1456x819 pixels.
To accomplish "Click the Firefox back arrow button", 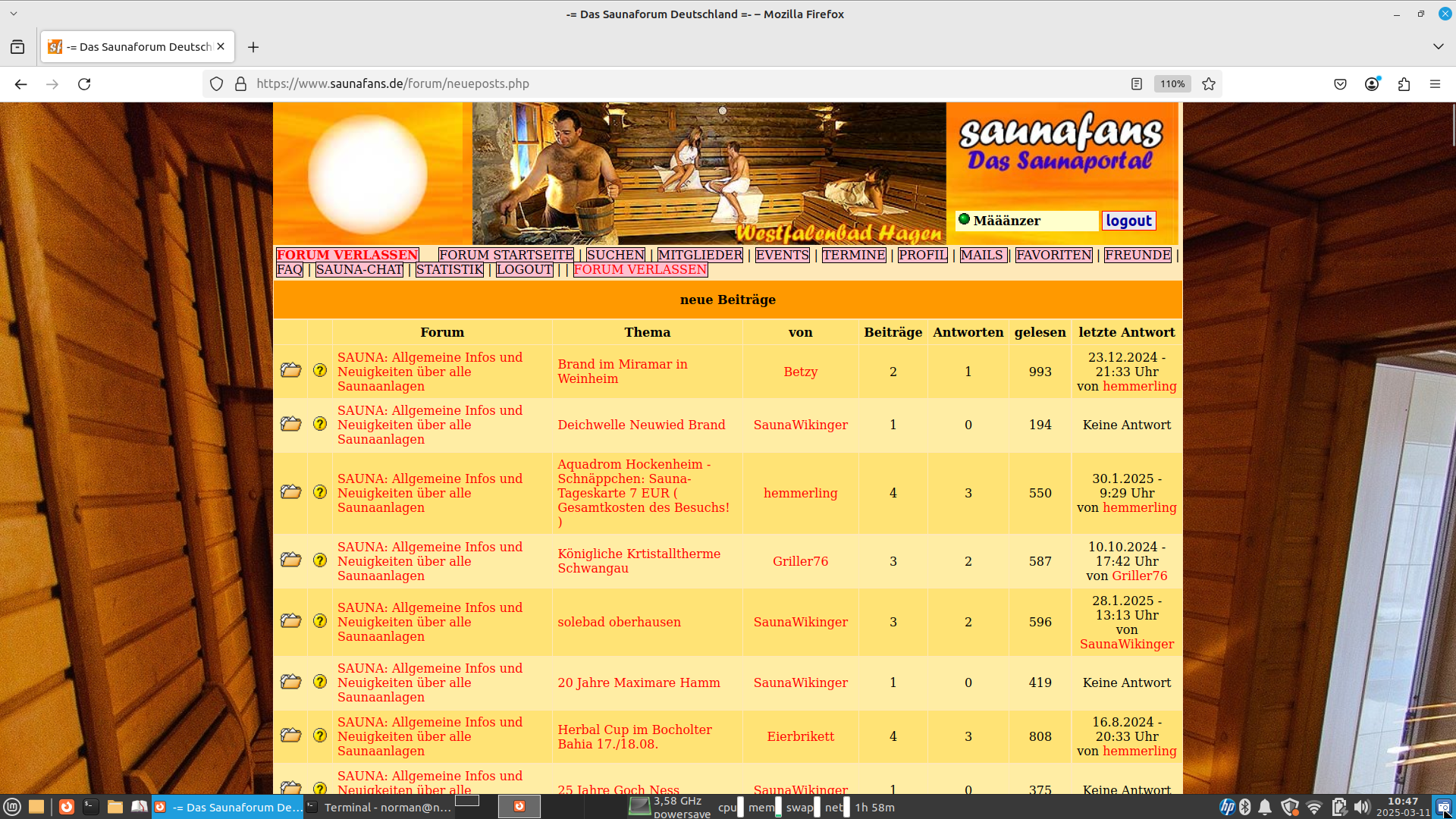I will pos(21,84).
